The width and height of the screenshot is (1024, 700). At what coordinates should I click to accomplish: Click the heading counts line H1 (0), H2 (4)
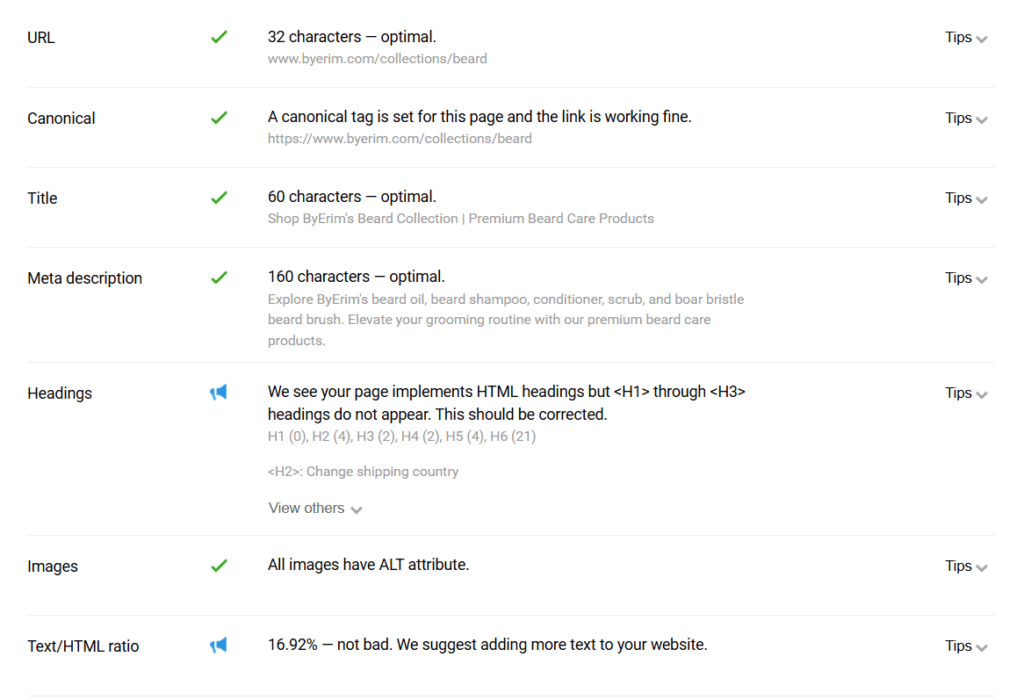point(402,436)
